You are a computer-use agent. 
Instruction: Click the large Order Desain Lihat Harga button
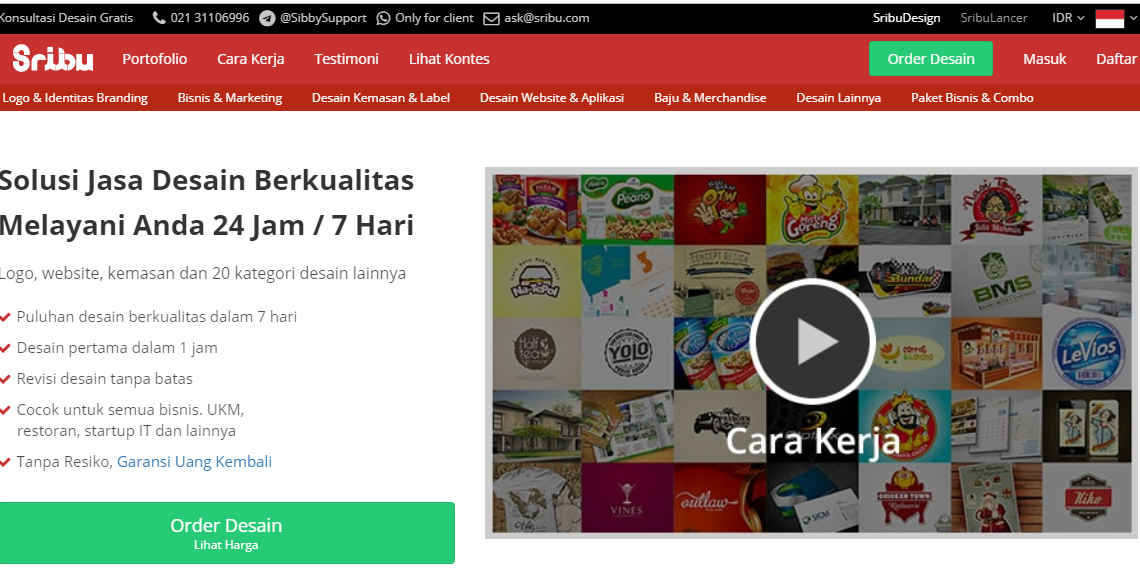(226, 533)
